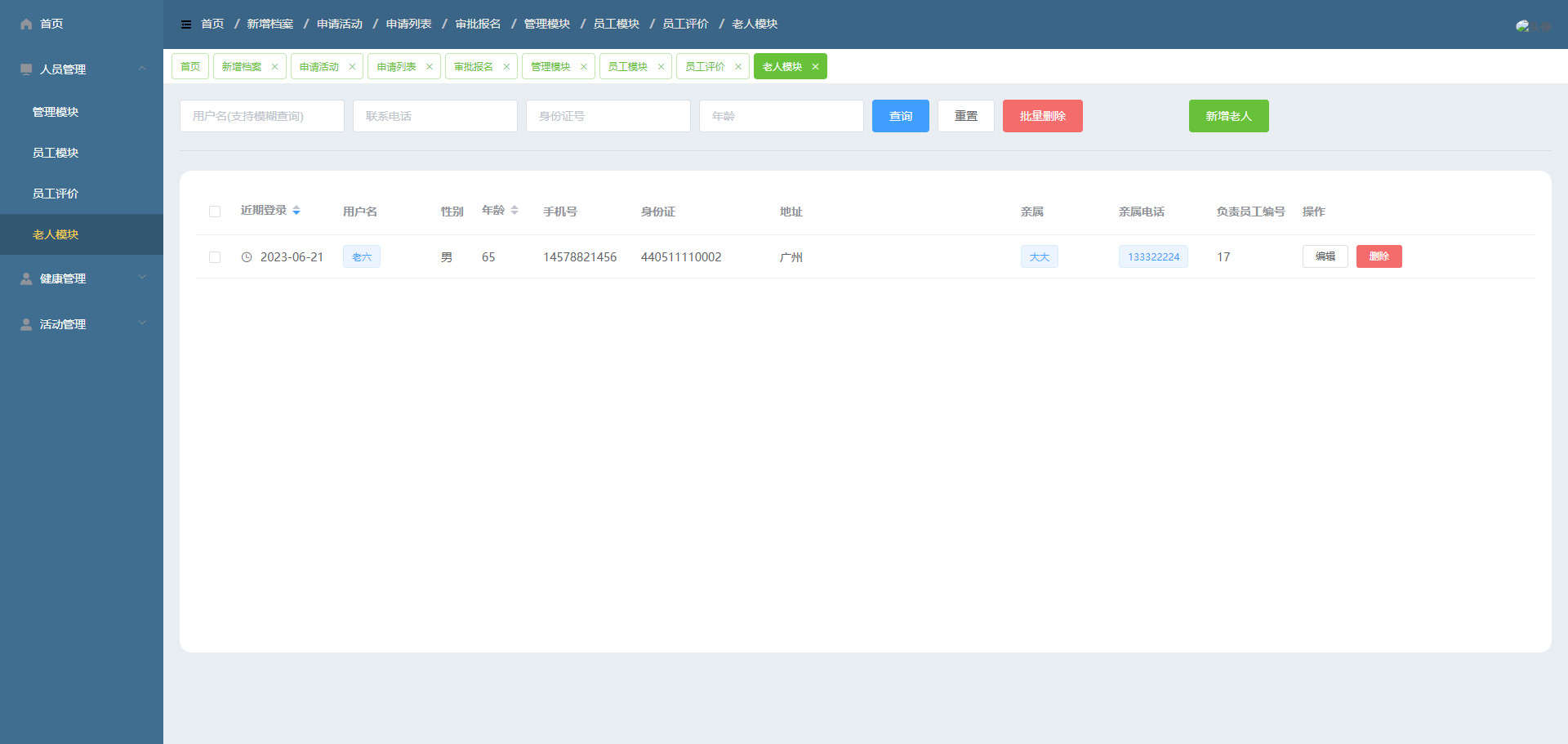Click the 133322224 relative phone tag
Image resolution: width=1568 pixels, height=744 pixels.
click(x=1153, y=256)
